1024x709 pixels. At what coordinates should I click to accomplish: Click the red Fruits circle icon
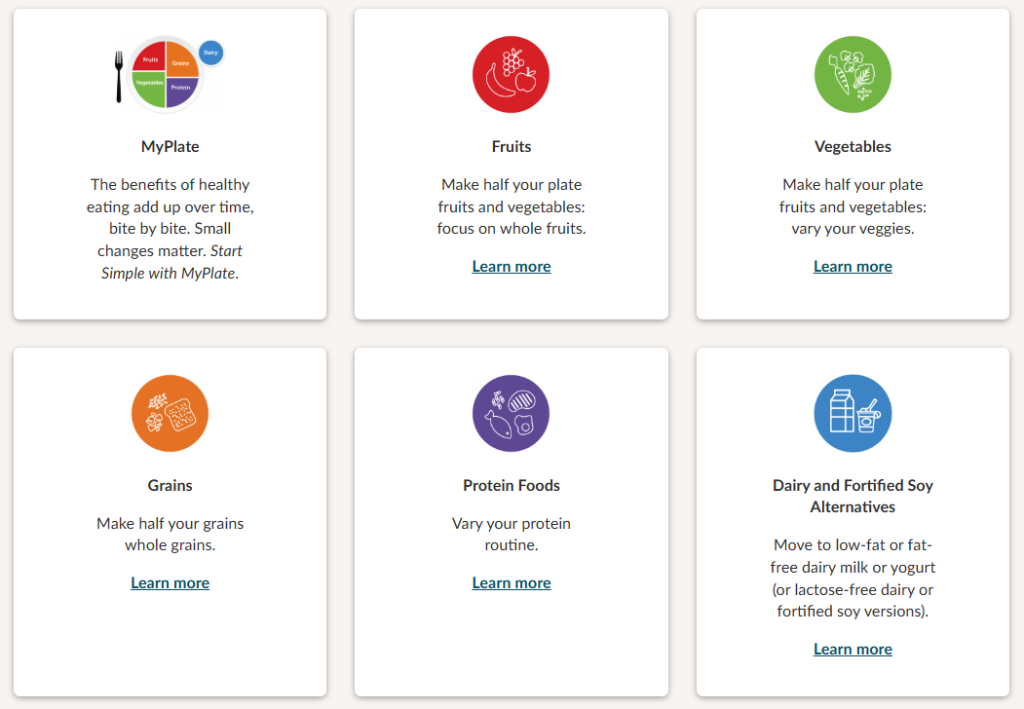(511, 75)
